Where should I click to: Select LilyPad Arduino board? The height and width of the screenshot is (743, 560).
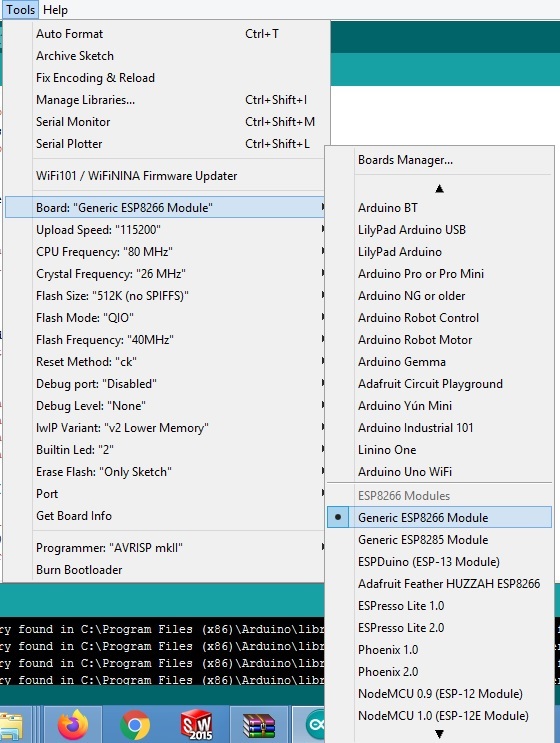pos(439,252)
